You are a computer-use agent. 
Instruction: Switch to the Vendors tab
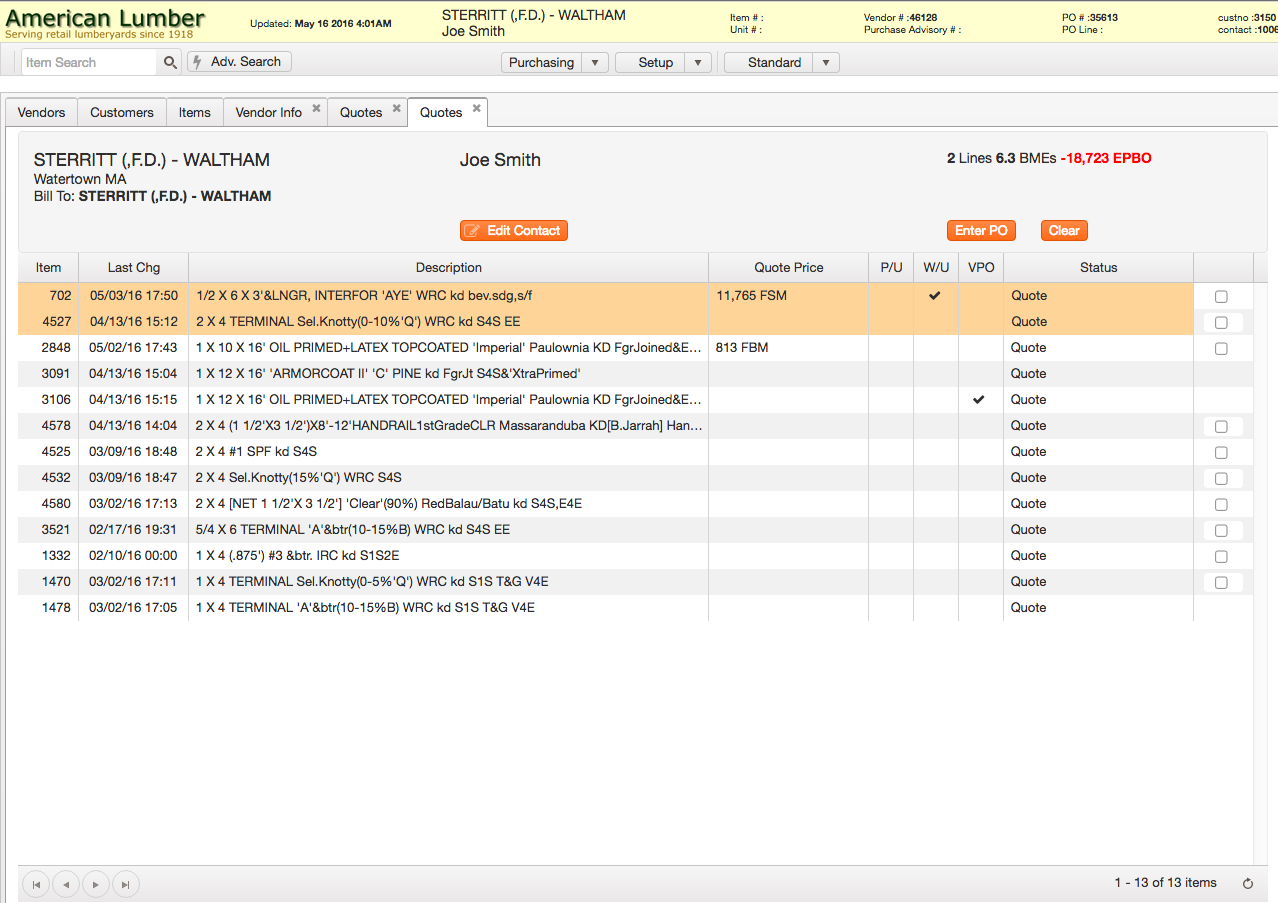coord(42,112)
